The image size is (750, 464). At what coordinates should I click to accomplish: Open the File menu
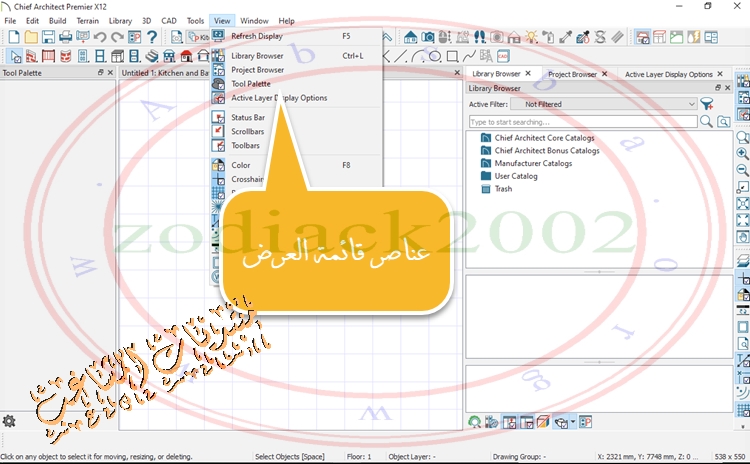tap(10, 21)
